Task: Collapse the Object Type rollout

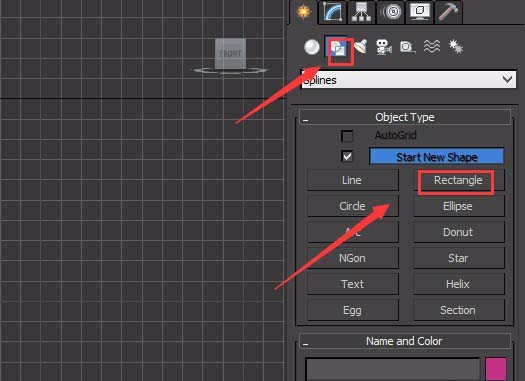Action: point(405,117)
